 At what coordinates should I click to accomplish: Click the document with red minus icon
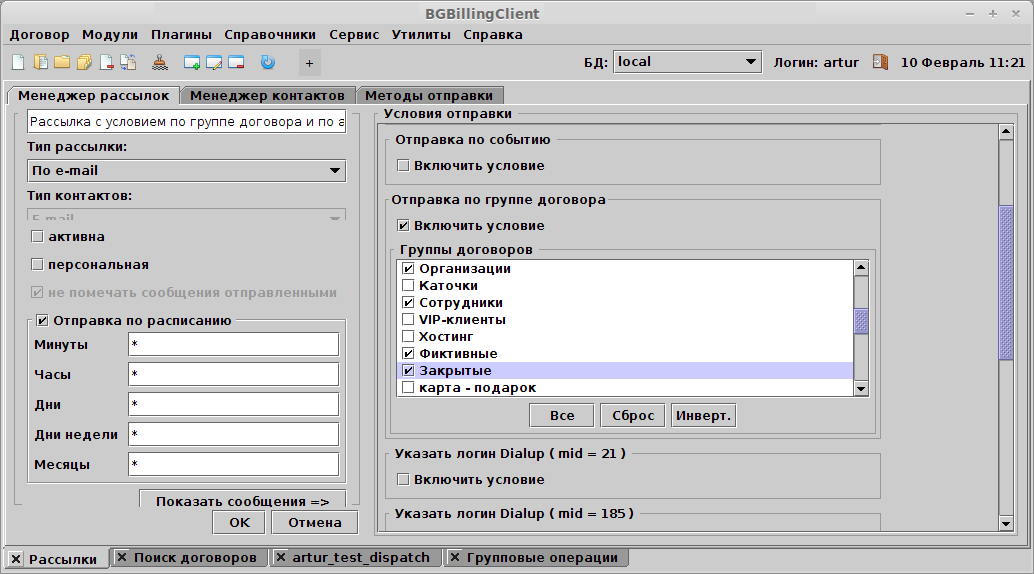click(x=106, y=62)
